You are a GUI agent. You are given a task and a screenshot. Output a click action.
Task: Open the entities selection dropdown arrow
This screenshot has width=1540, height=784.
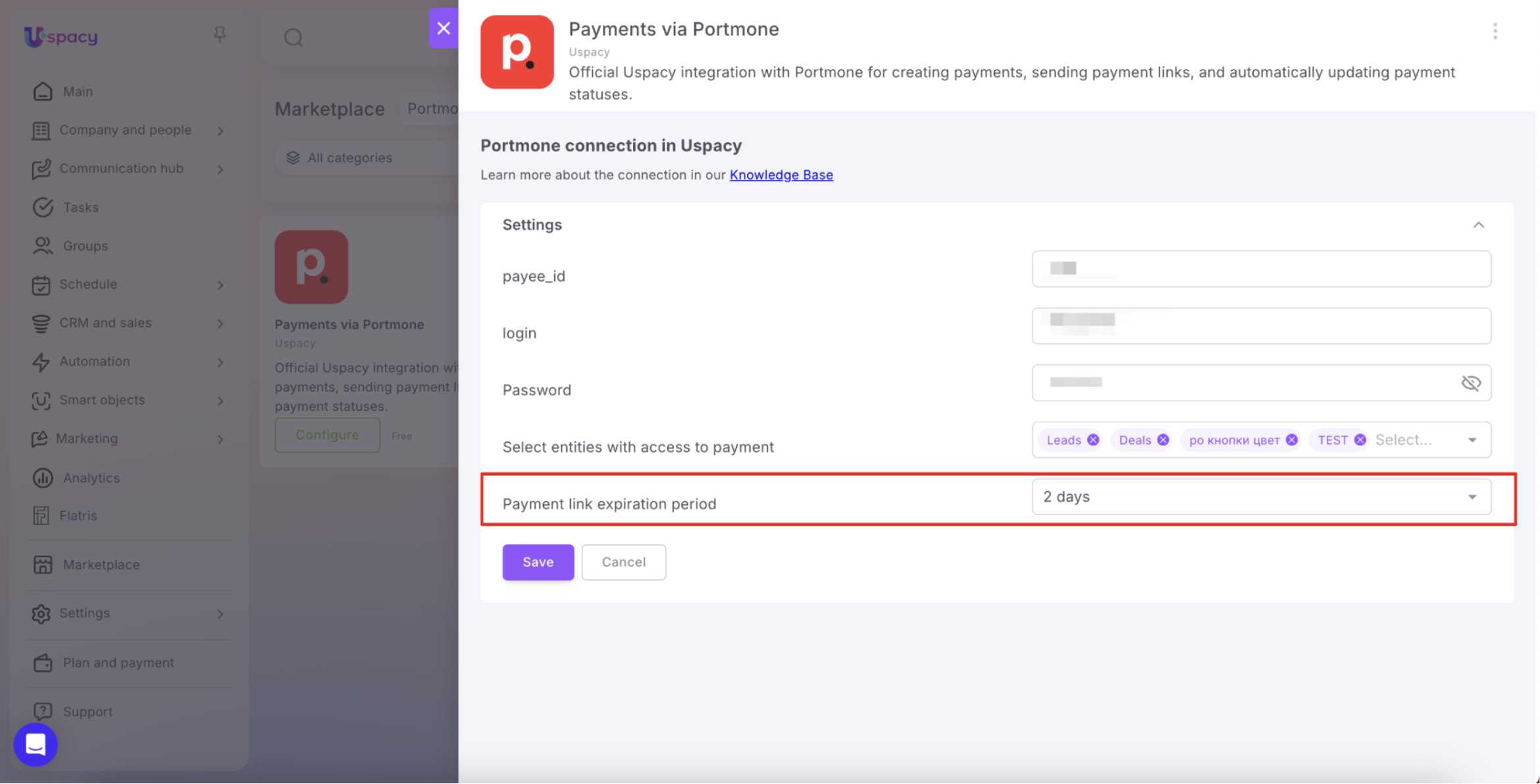[1472, 440]
